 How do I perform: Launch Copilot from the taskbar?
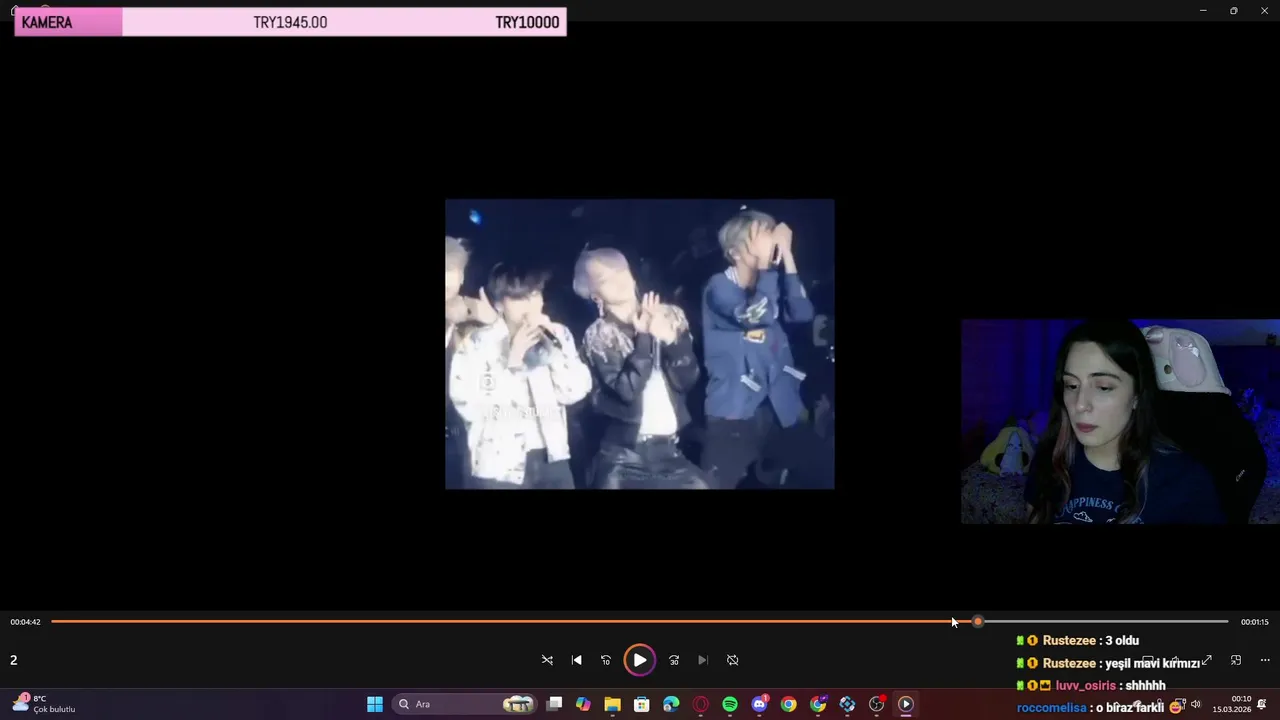(583, 704)
